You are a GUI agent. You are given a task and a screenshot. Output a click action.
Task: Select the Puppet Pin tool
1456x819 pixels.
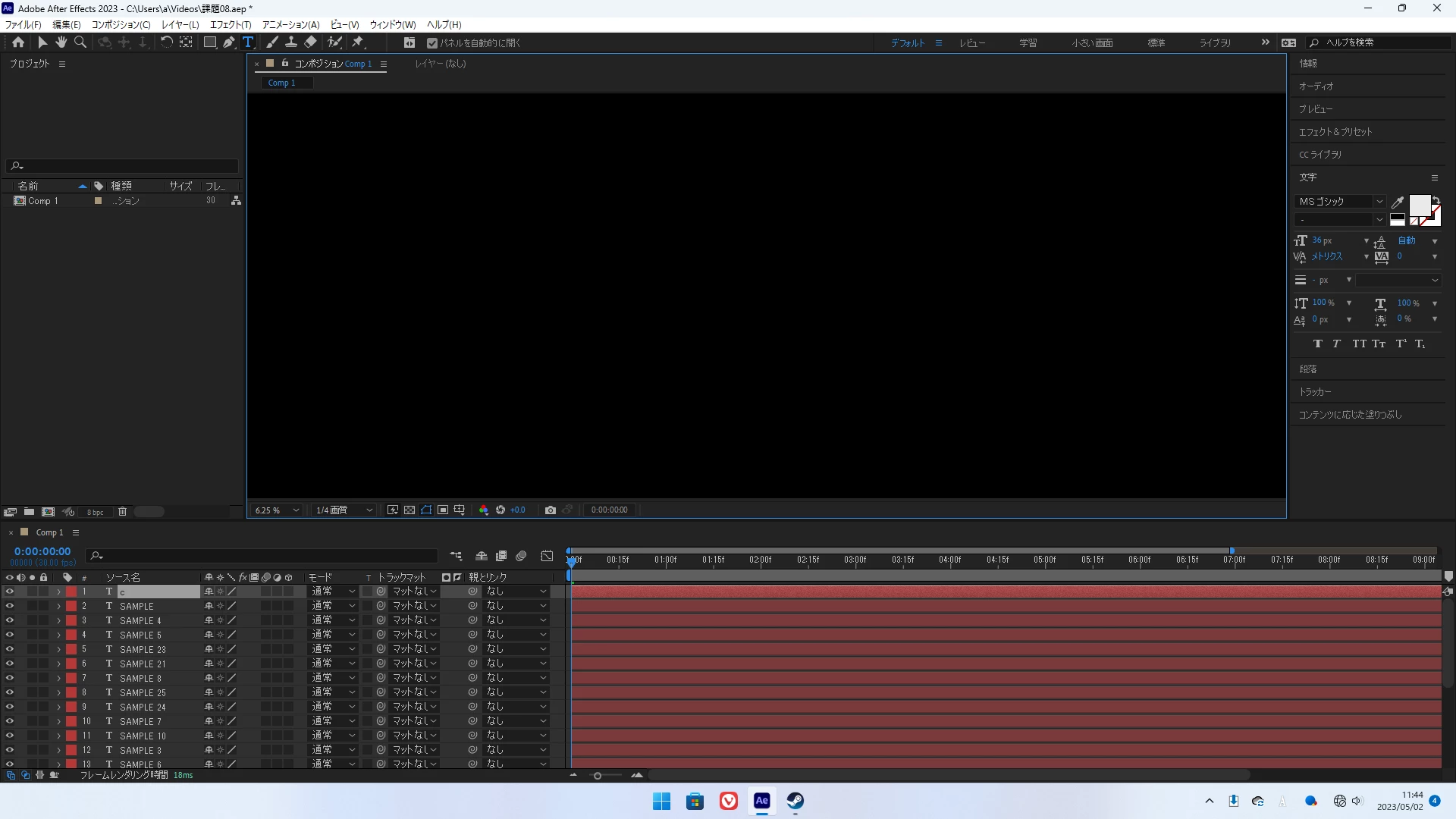click(x=358, y=42)
